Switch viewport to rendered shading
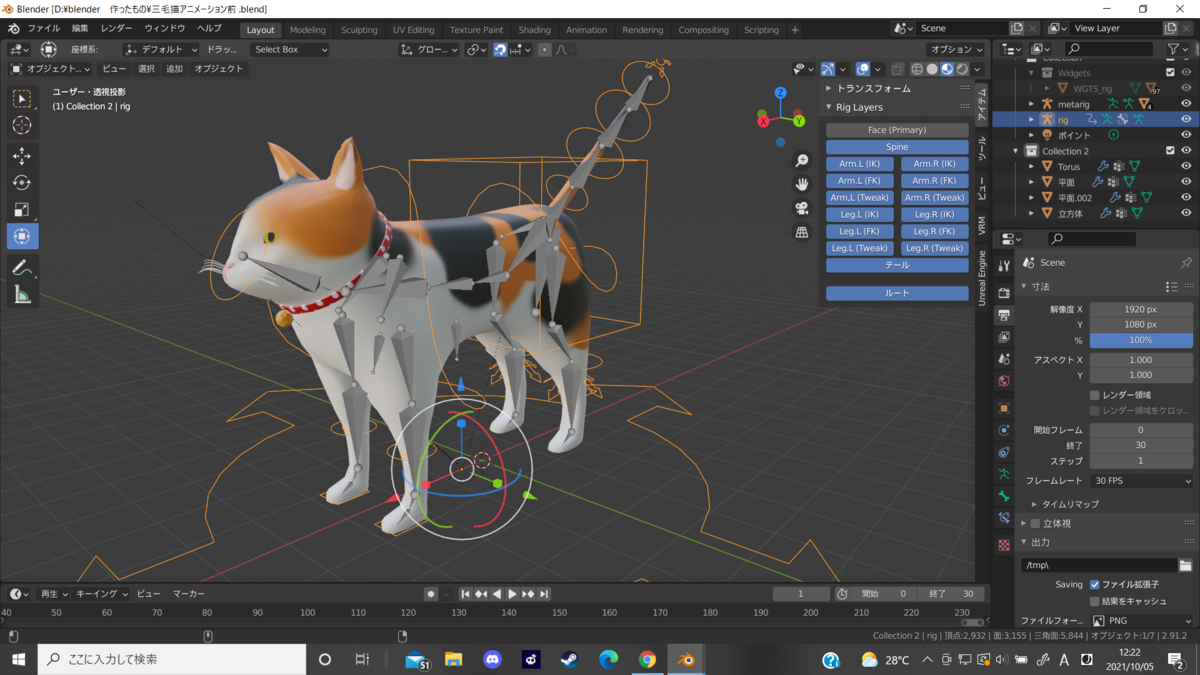Image resolution: width=1200 pixels, height=675 pixels. (962, 69)
